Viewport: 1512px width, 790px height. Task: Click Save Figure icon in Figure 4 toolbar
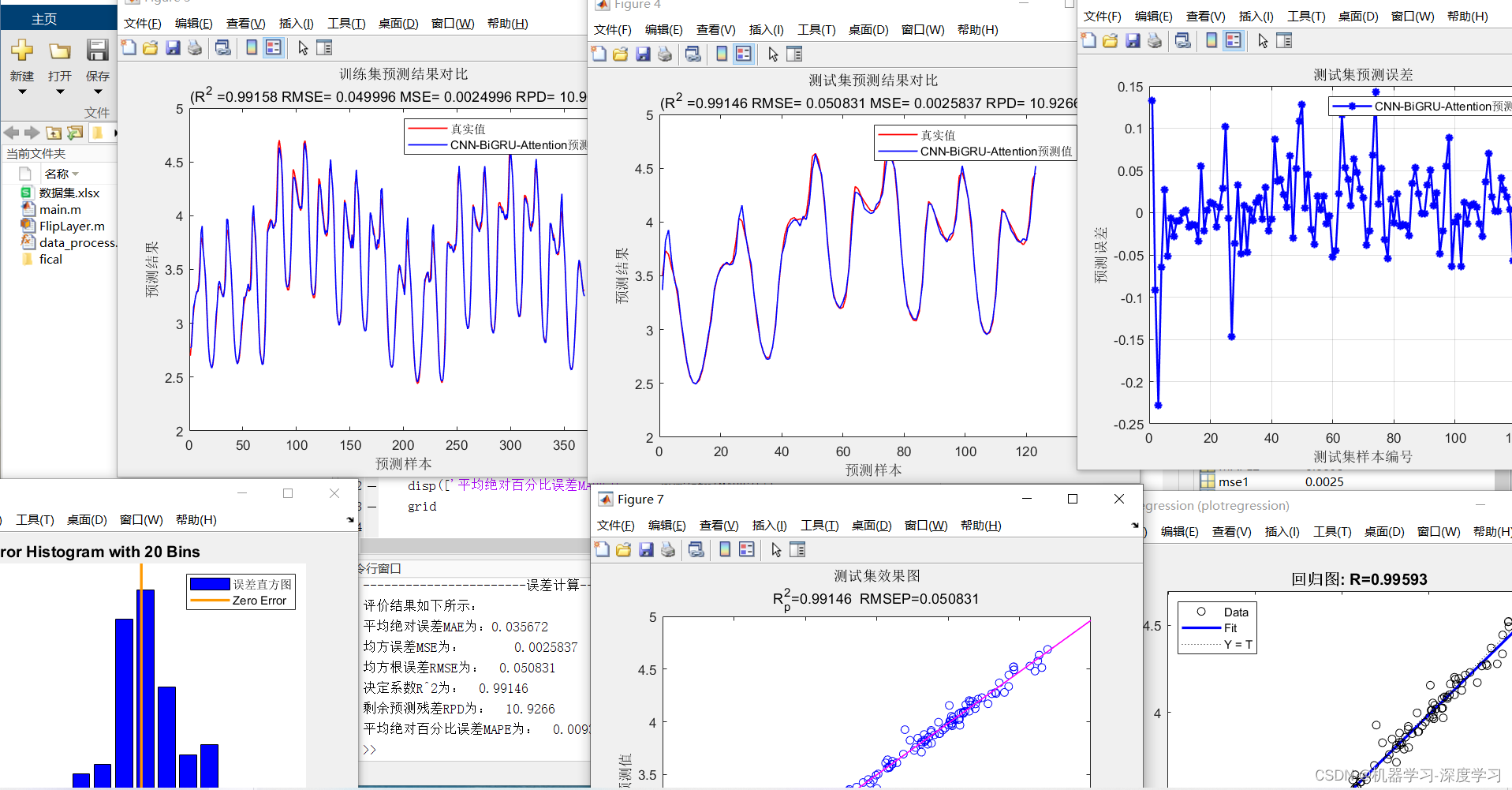643,54
